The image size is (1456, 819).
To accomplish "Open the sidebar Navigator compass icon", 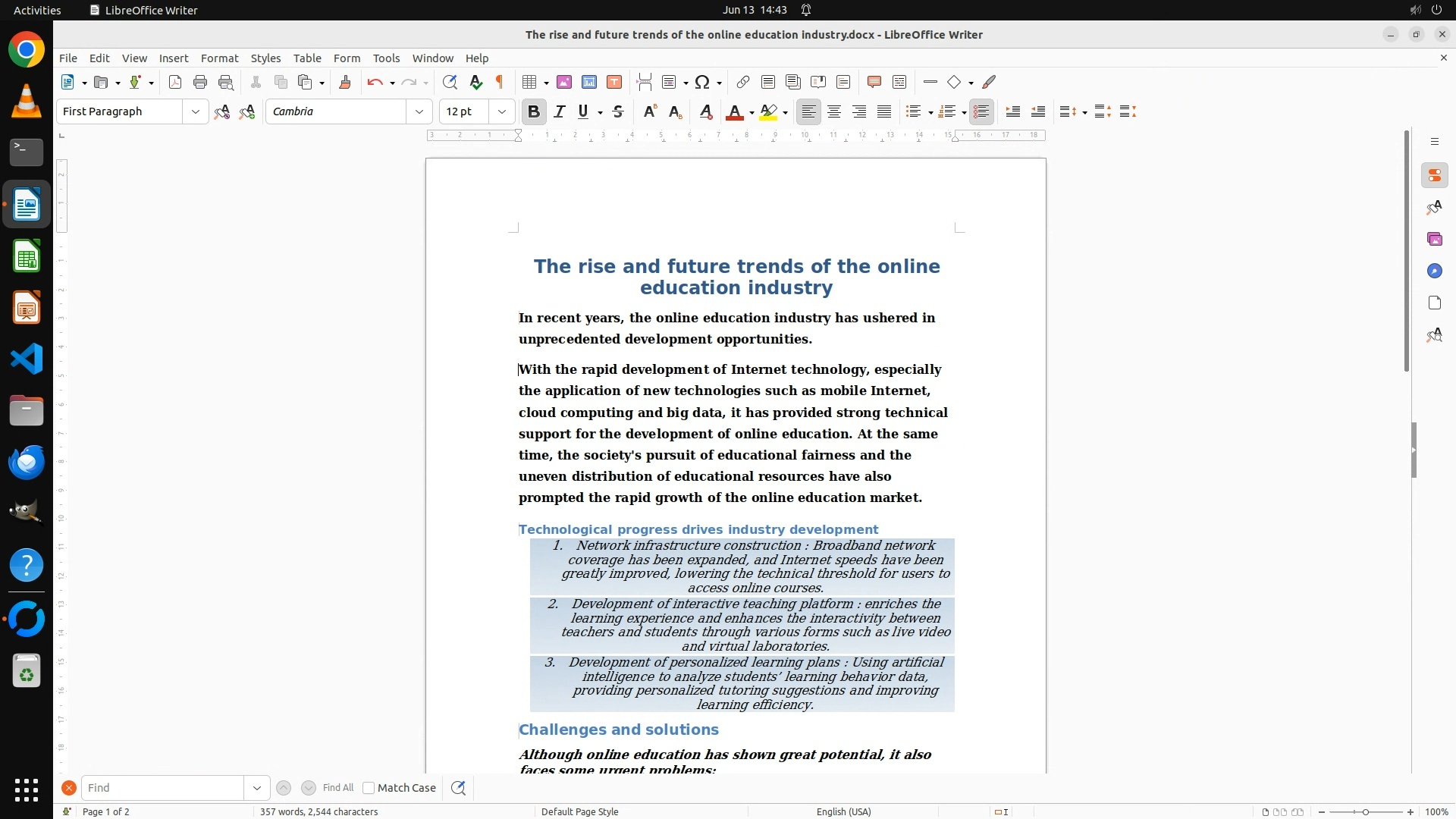I will pyautogui.click(x=1434, y=271).
